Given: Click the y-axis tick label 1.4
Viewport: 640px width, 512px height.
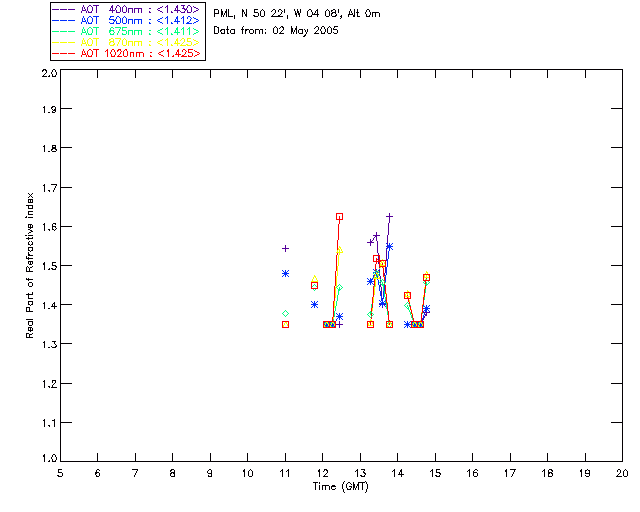Looking at the screenshot, I should coord(49,305).
